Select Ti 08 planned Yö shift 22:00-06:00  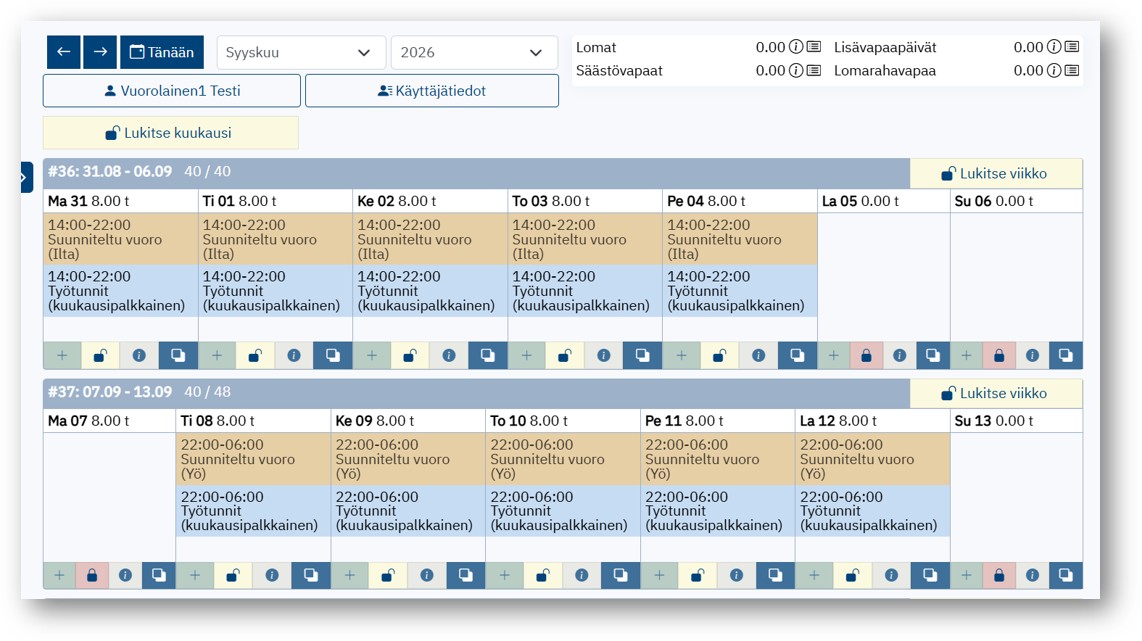253,459
